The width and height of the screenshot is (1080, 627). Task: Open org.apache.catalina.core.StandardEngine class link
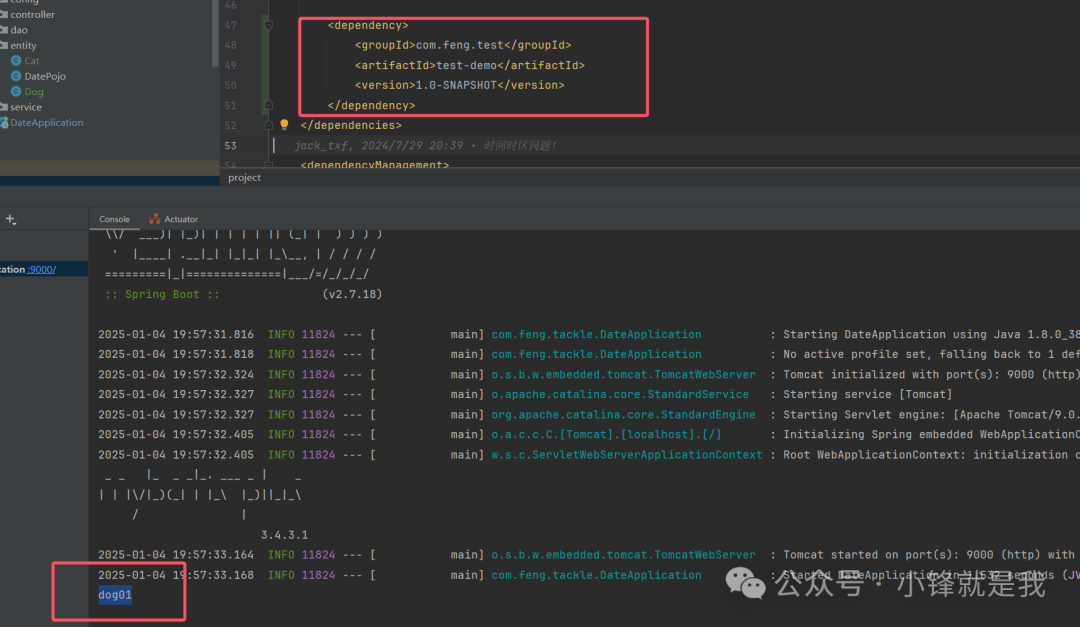coord(623,415)
